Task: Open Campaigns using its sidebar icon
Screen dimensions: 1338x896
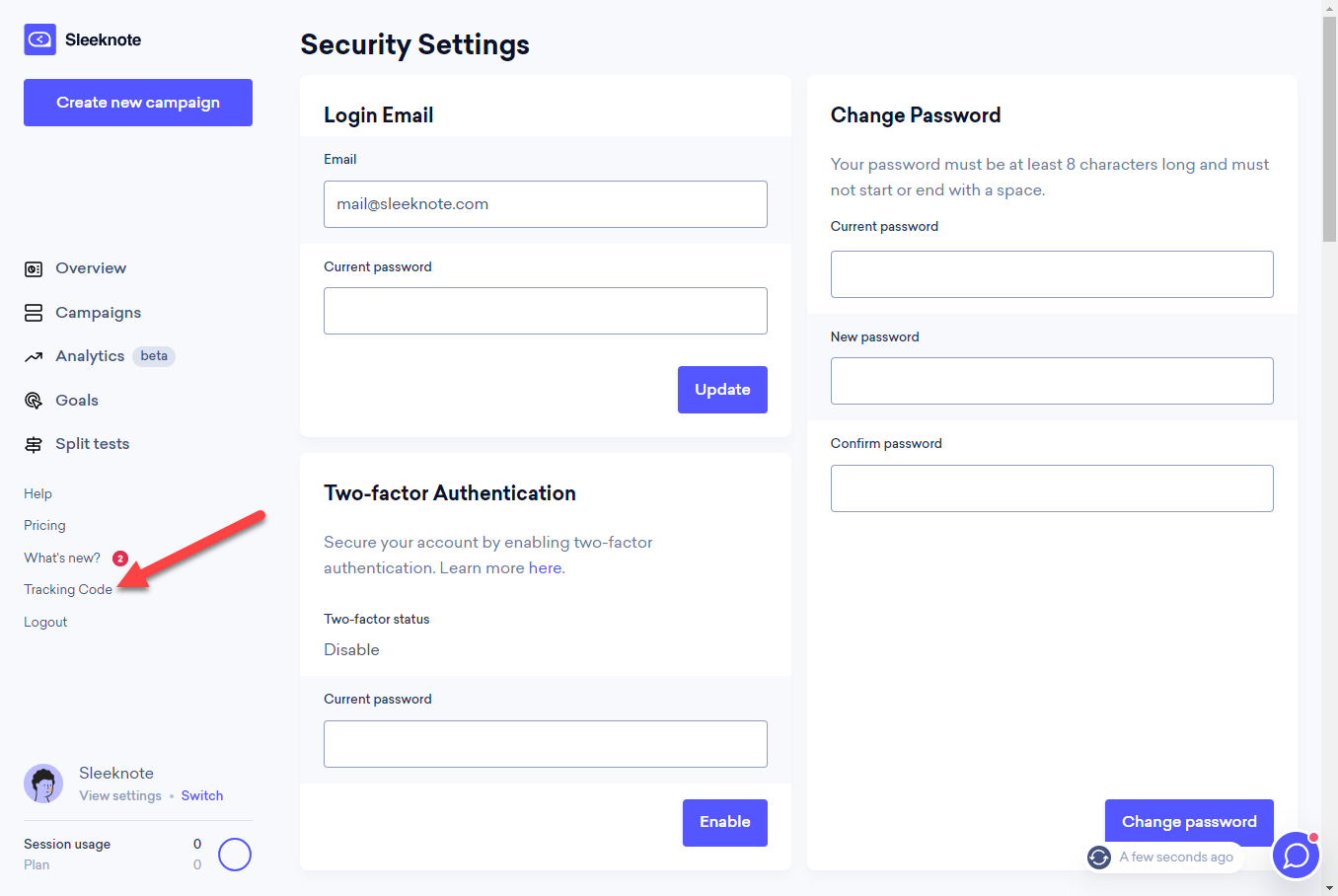Action: click(34, 312)
